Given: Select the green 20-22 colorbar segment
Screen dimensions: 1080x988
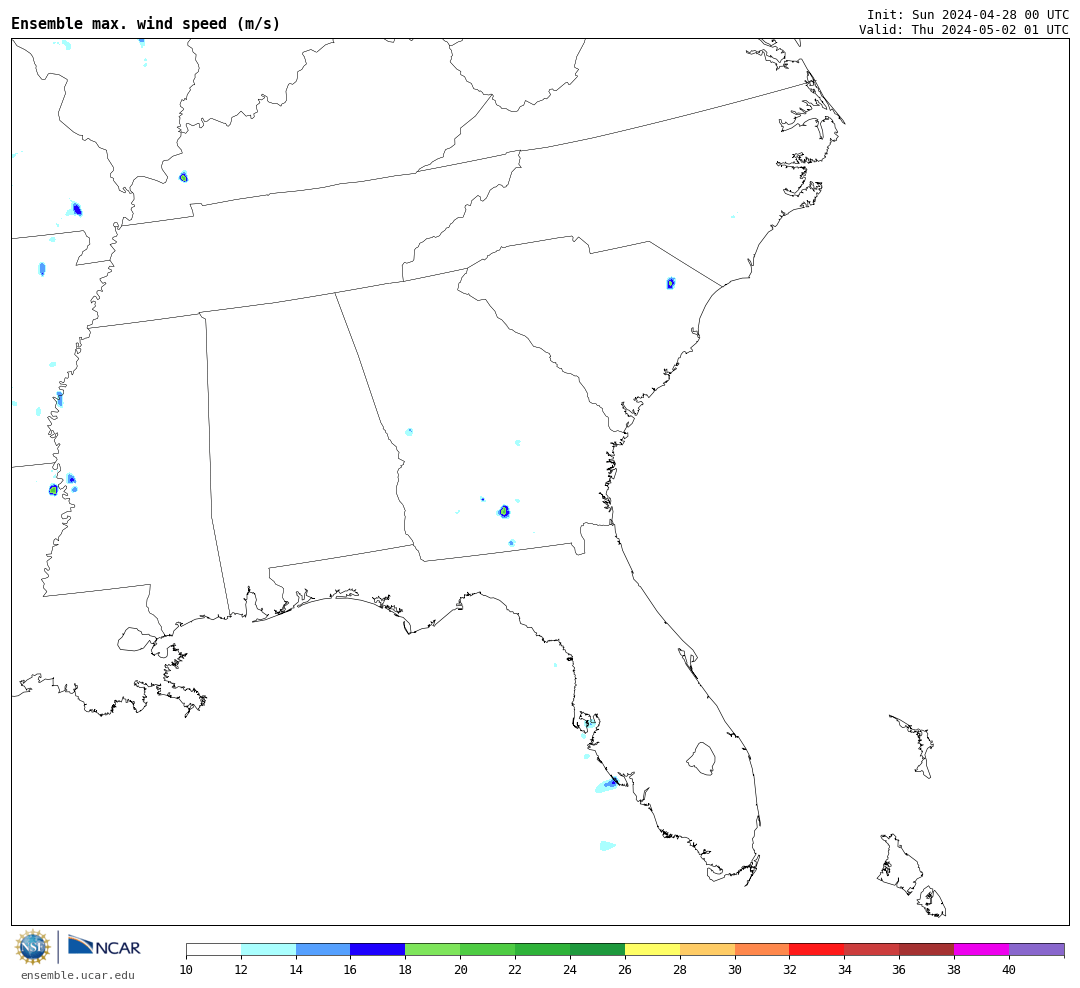Looking at the screenshot, I should (x=488, y=949).
